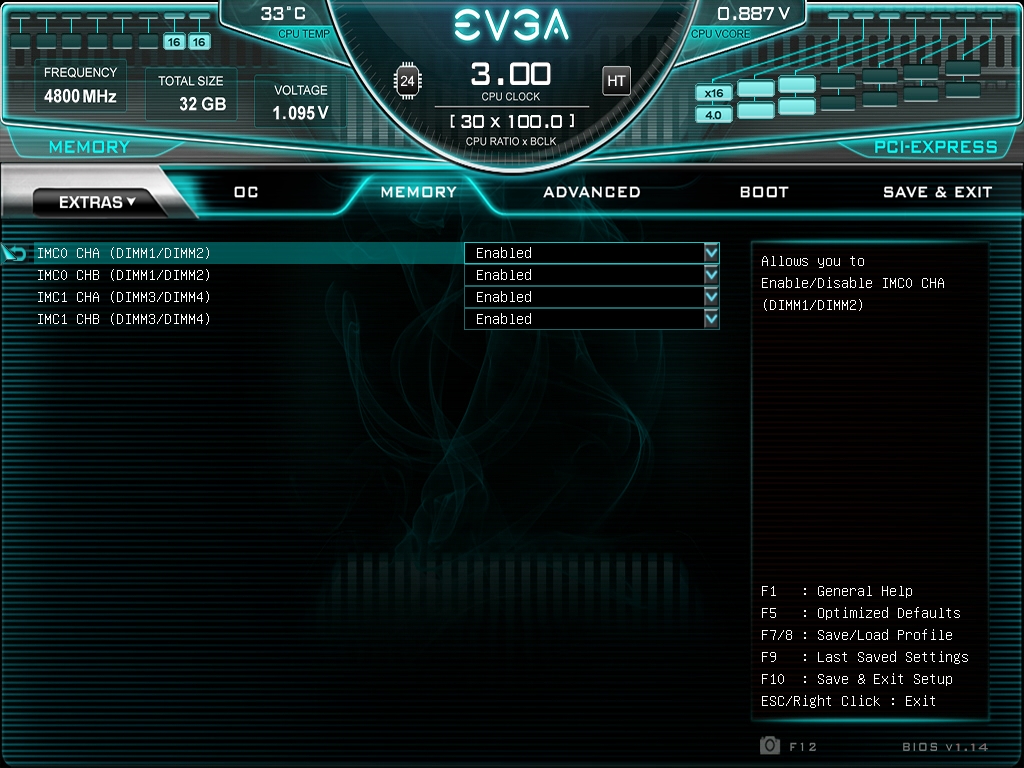Open the IMC1 CHA (DIMM3/DIMM4) dropdown arrow
Screen dimensions: 1024x768
pyautogui.click(x=711, y=297)
